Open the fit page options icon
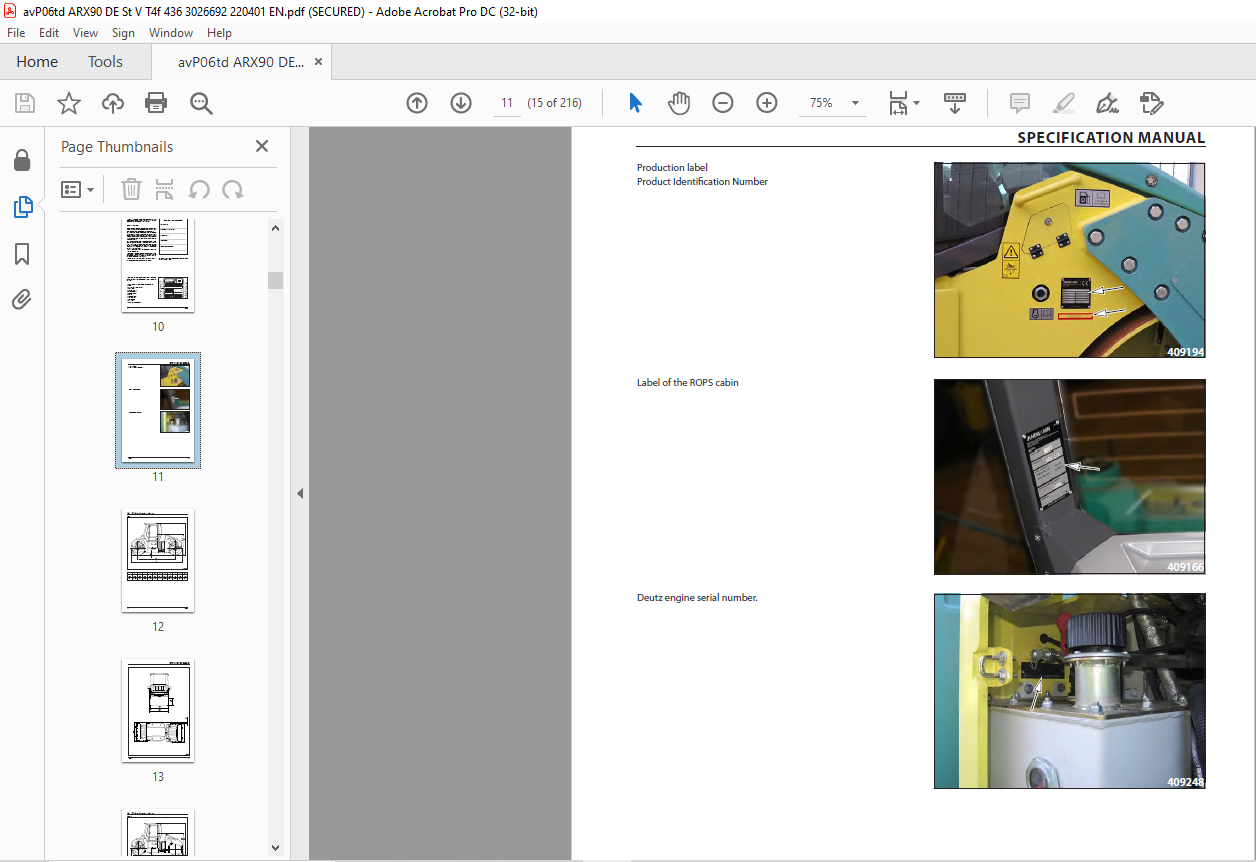Image resolution: width=1256 pixels, height=862 pixels. click(x=903, y=103)
